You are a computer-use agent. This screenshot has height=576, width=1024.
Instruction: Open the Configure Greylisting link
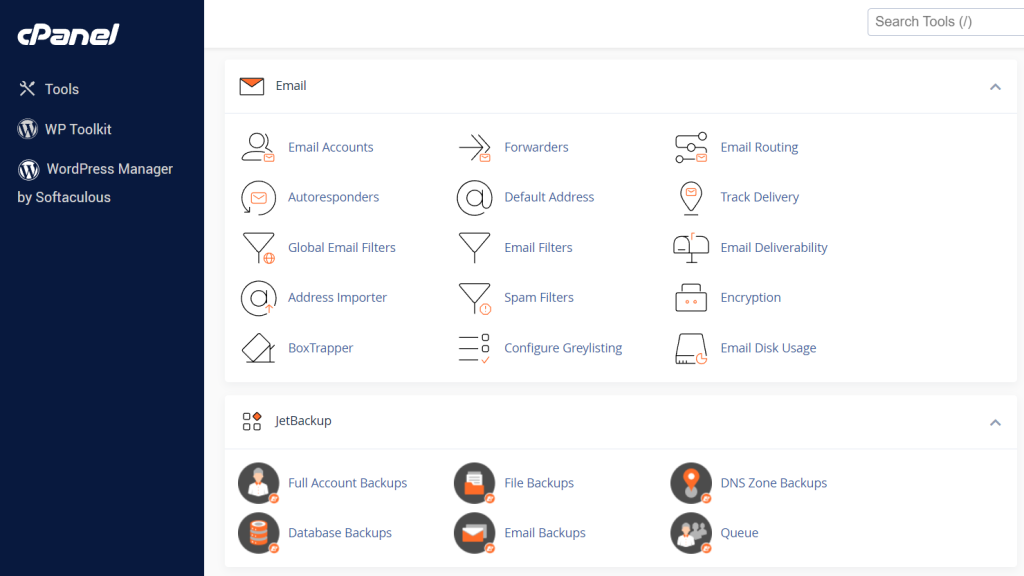[563, 348]
